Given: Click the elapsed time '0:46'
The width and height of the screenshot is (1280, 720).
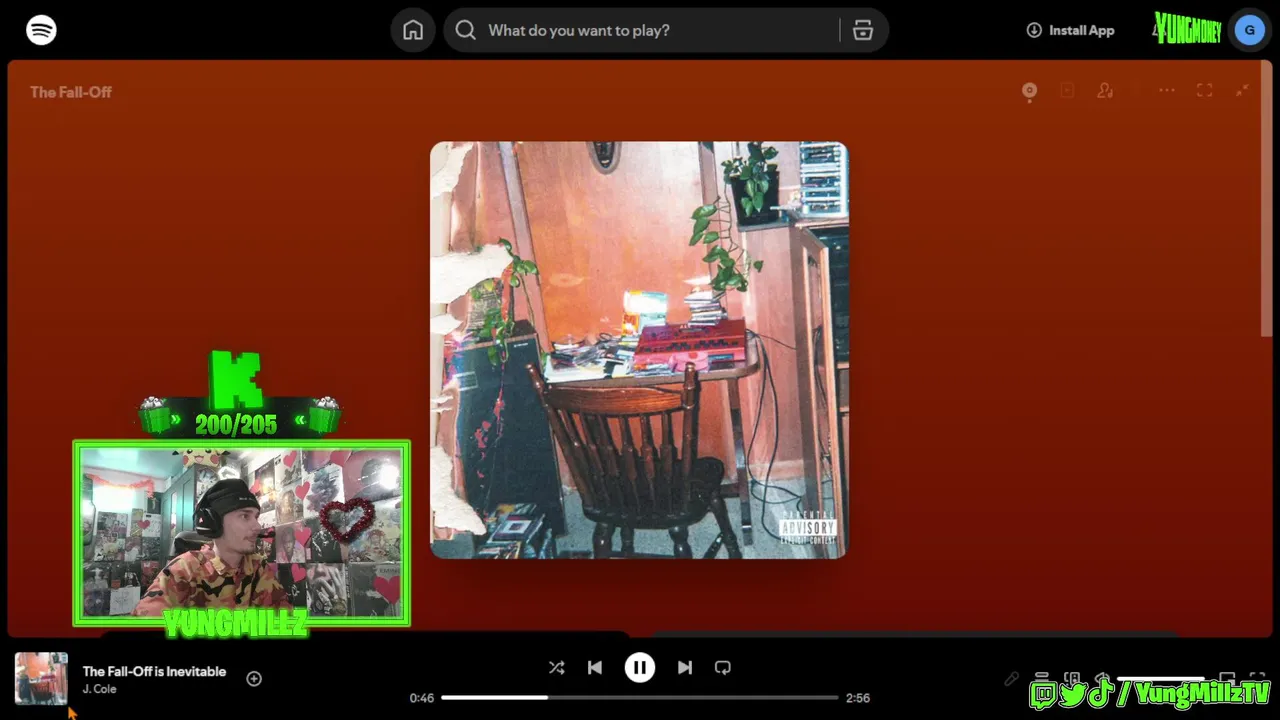Looking at the screenshot, I should tap(422, 698).
